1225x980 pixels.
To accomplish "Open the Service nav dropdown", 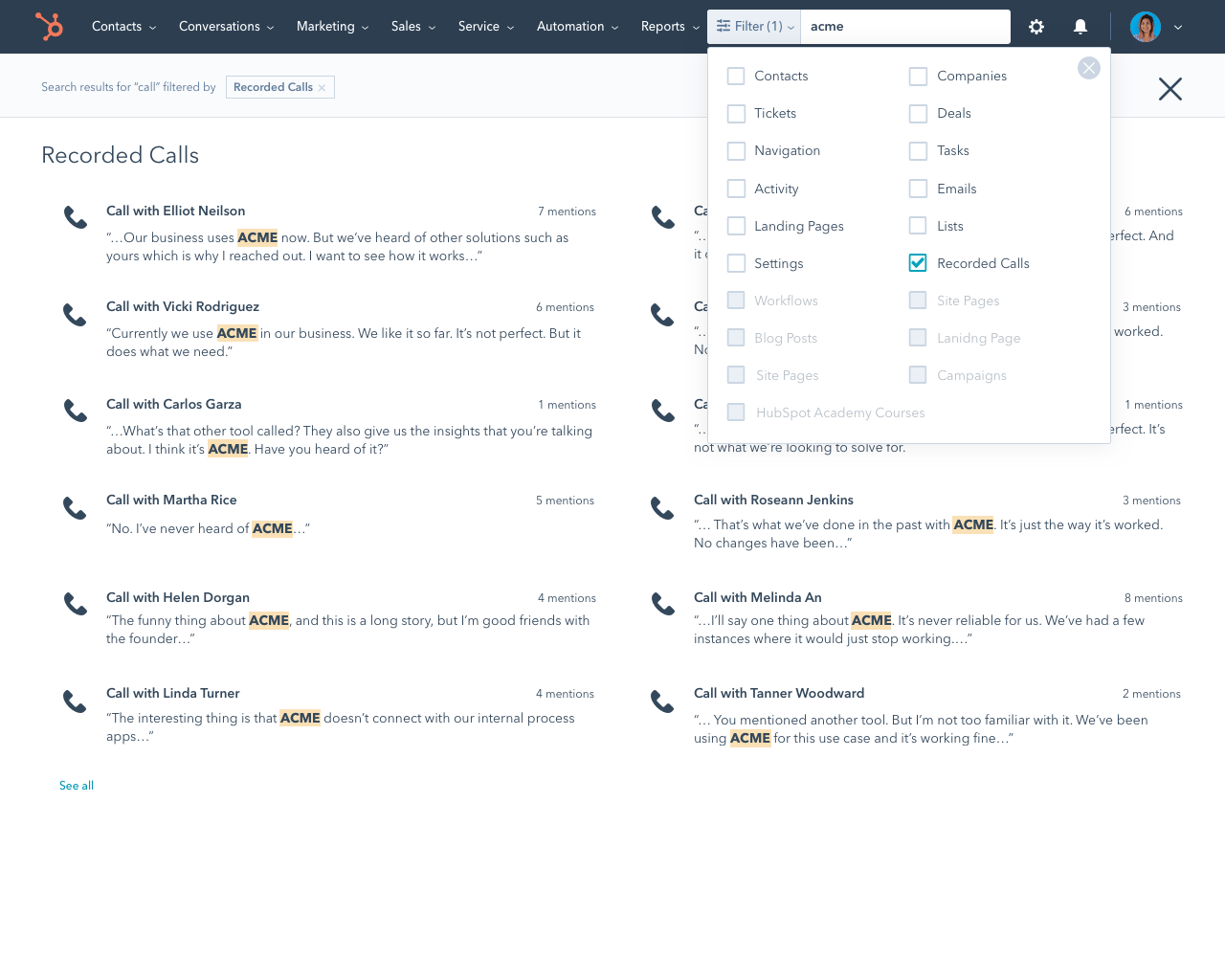I will coord(486,27).
